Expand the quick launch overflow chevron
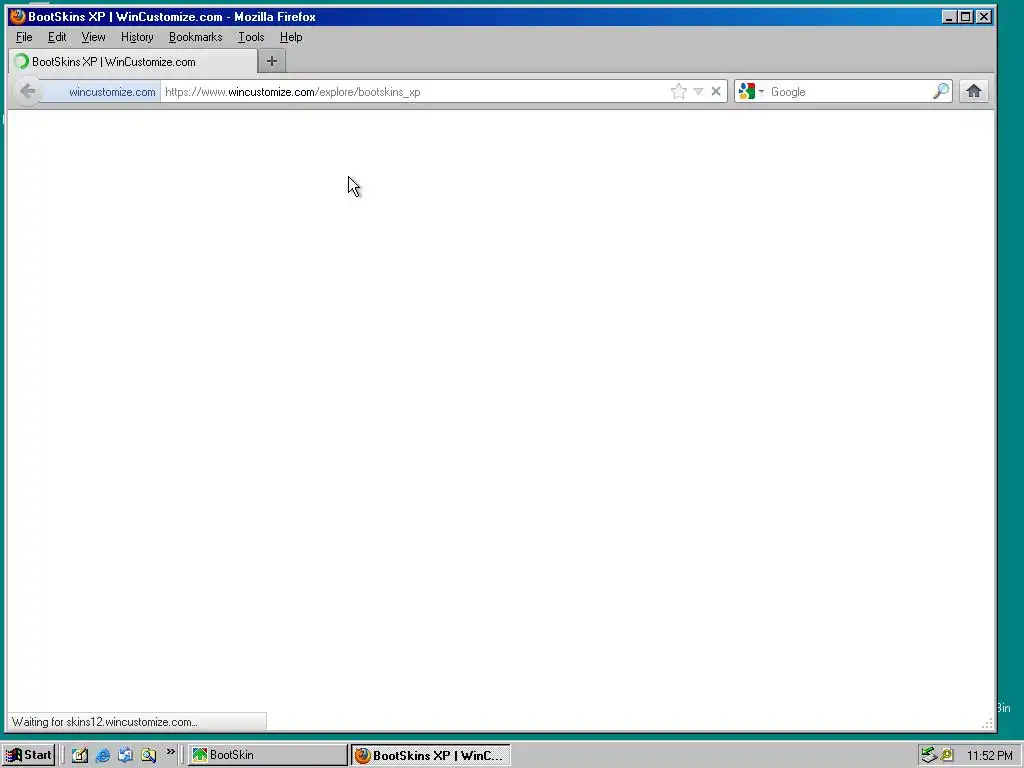Image resolution: width=1024 pixels, height=768 pixels. coord(170,752)
